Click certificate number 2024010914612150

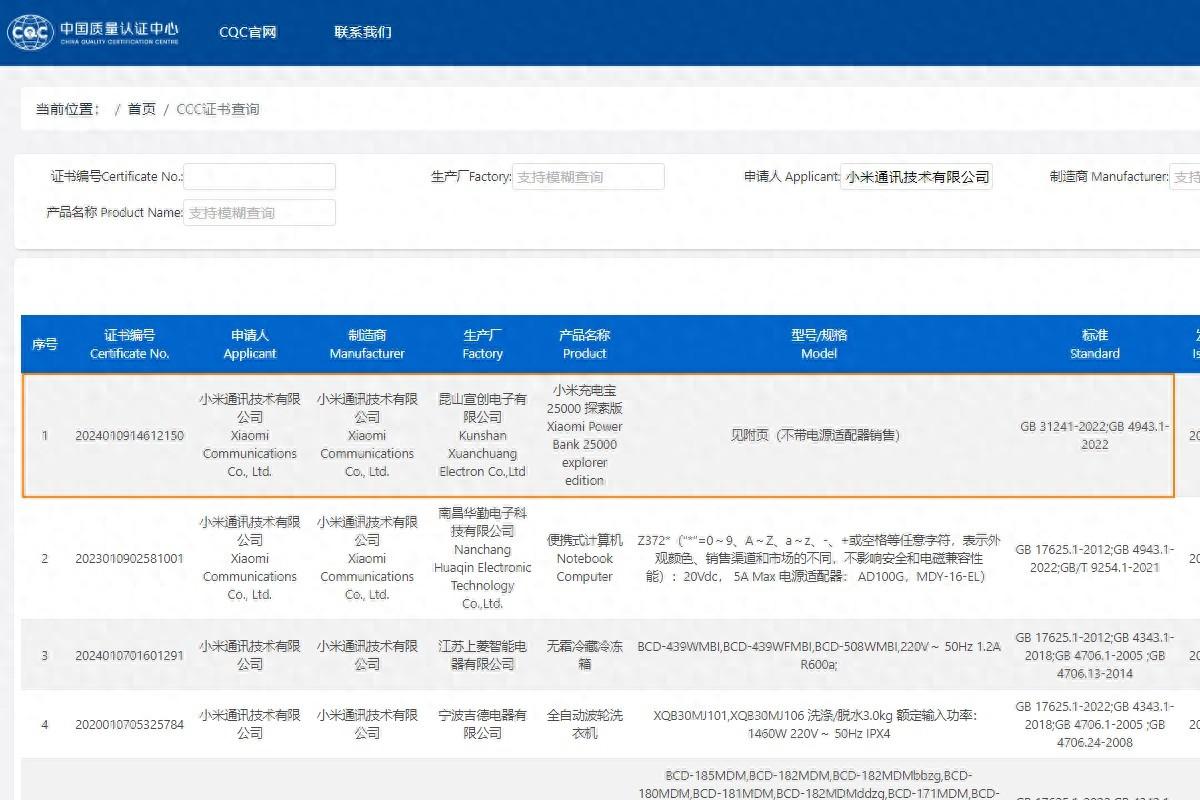coord(131,436)
